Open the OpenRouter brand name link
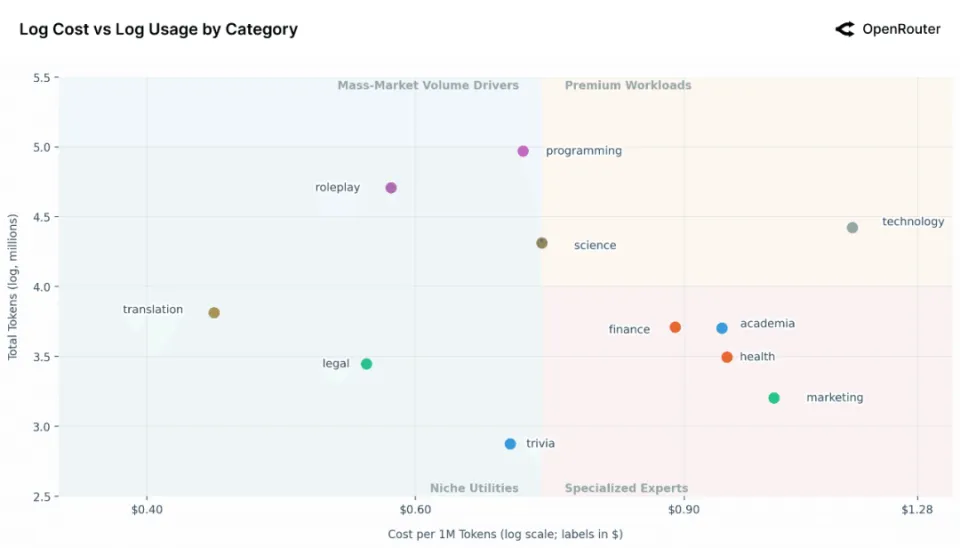Image resolution: width=960 pixels, height=548 pixels. point(901,29)
